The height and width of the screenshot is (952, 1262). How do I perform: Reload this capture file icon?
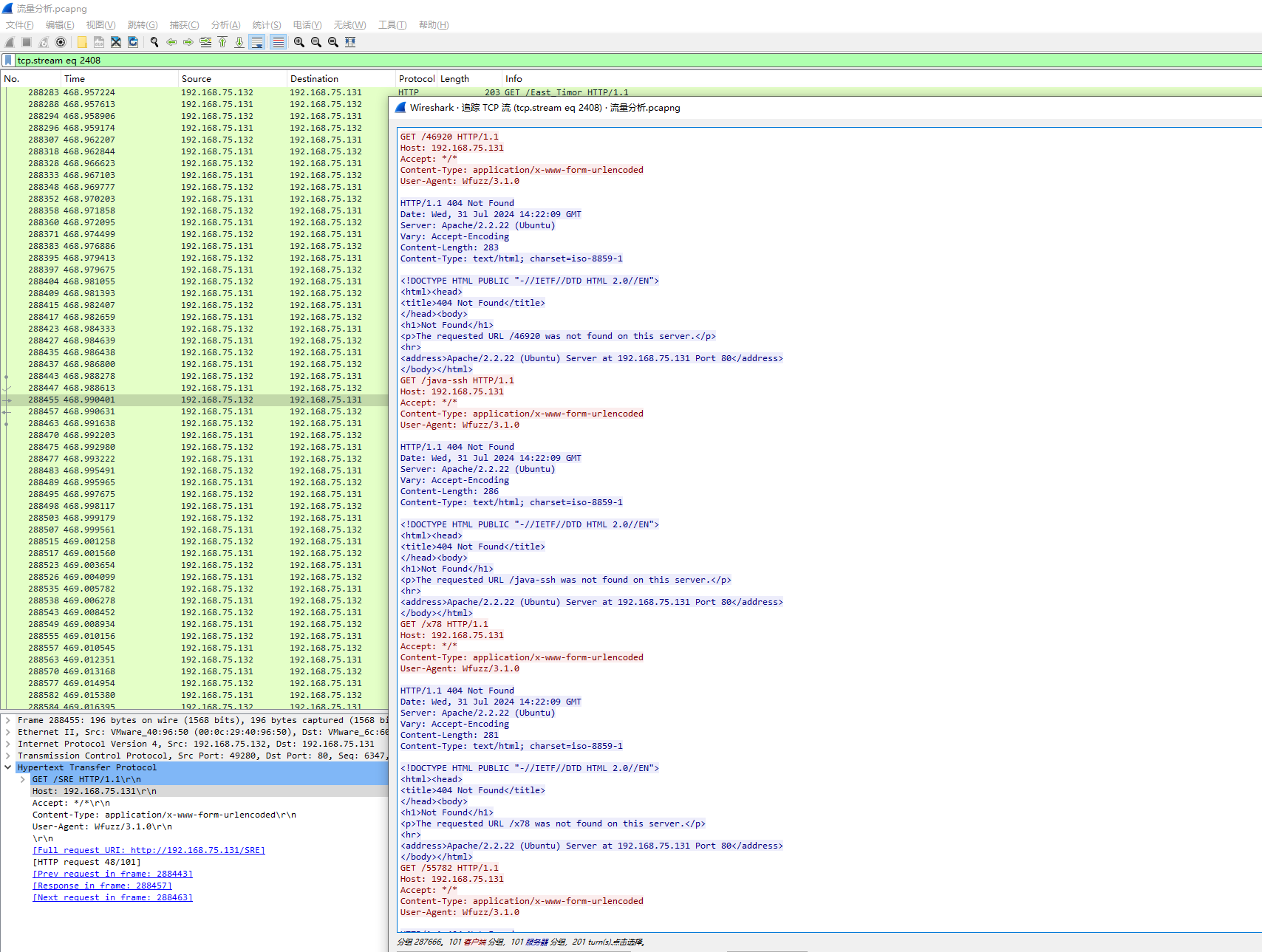133,42
